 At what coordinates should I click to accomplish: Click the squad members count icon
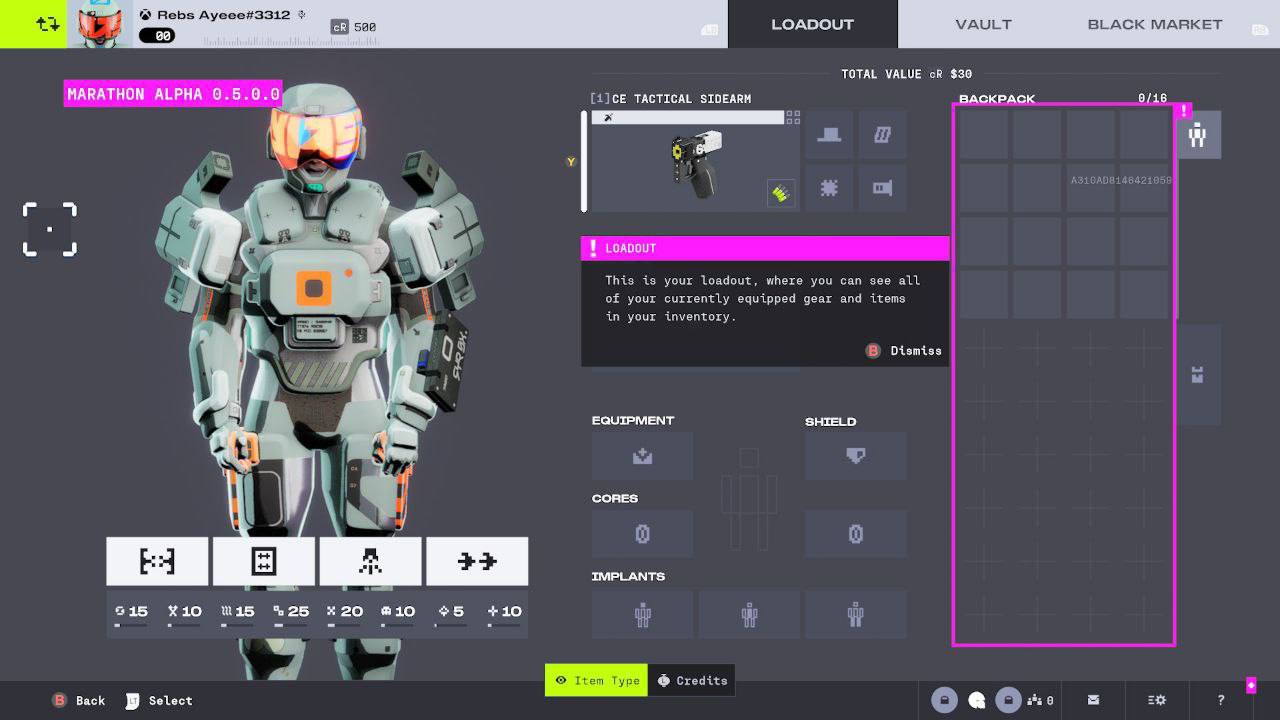[1040, 700]
